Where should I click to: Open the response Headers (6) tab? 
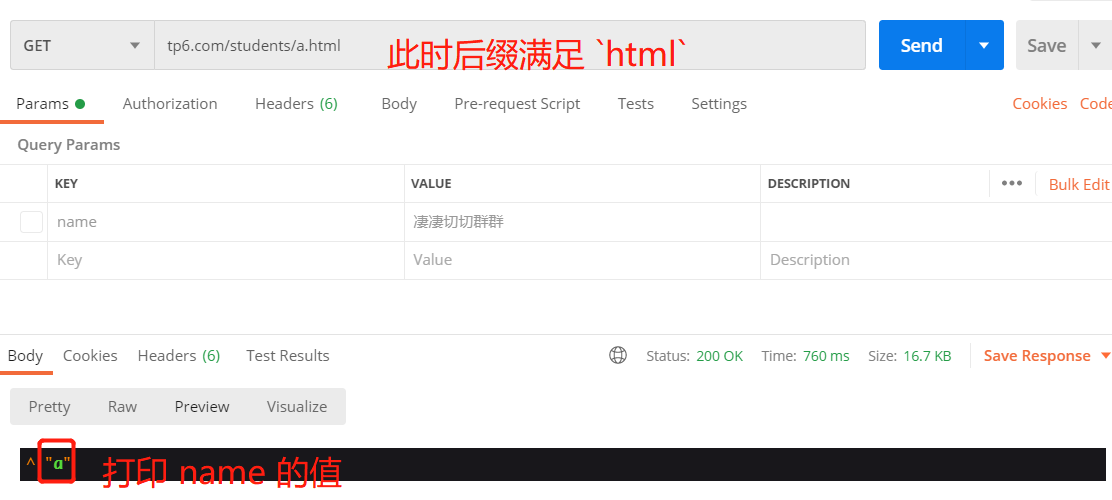click(x=179, y=355)
